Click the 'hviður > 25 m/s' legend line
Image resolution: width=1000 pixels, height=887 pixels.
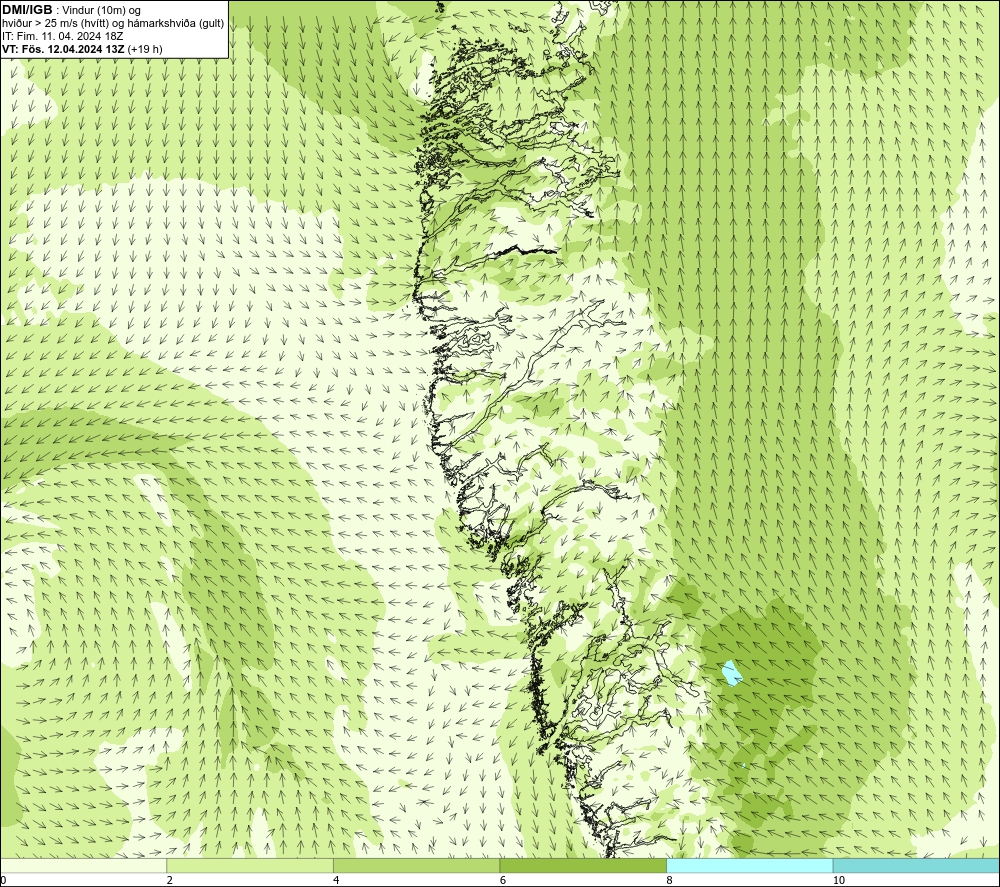[x=113, y=24]
